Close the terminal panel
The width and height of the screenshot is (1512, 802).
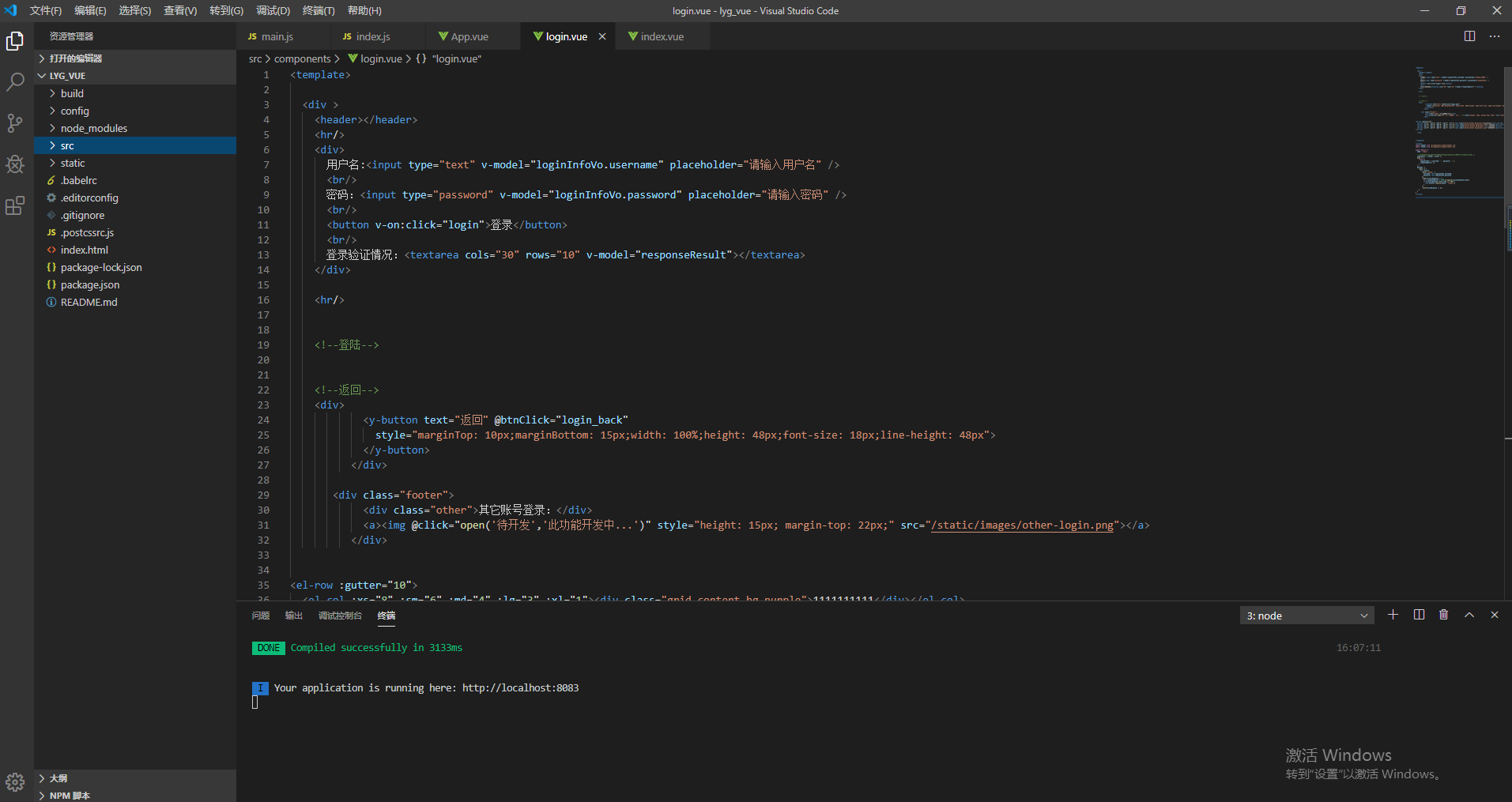click(1495, 615)
